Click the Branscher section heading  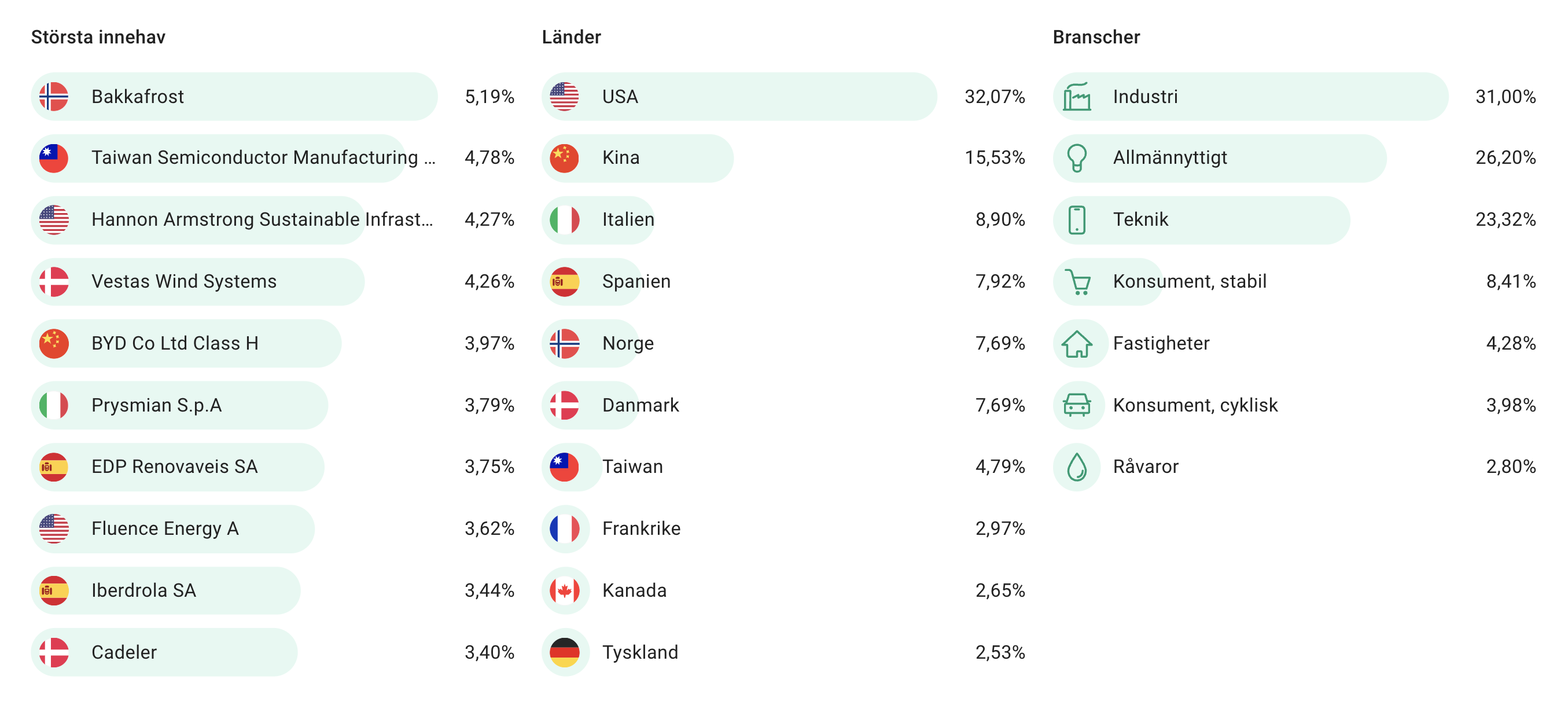[x=1096, y=37]
